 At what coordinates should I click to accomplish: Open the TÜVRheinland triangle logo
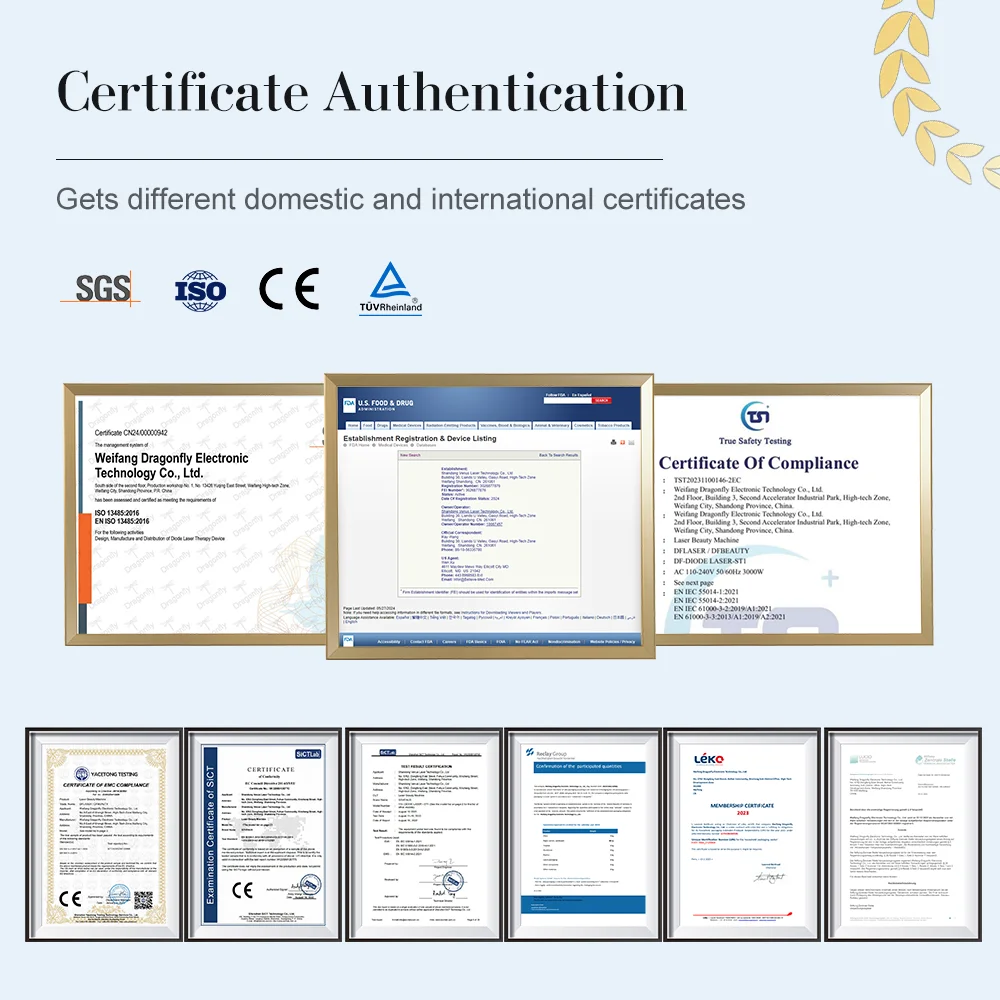390,289
